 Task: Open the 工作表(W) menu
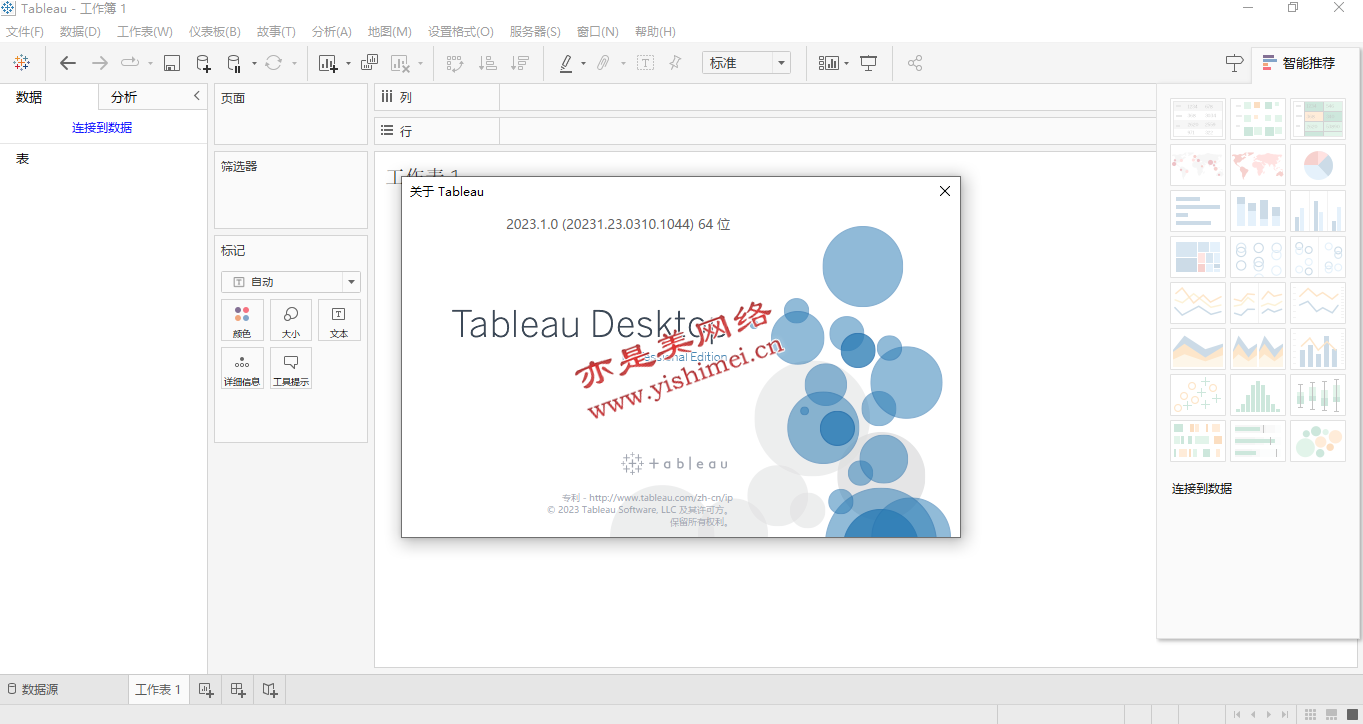(x=145, y=32)
